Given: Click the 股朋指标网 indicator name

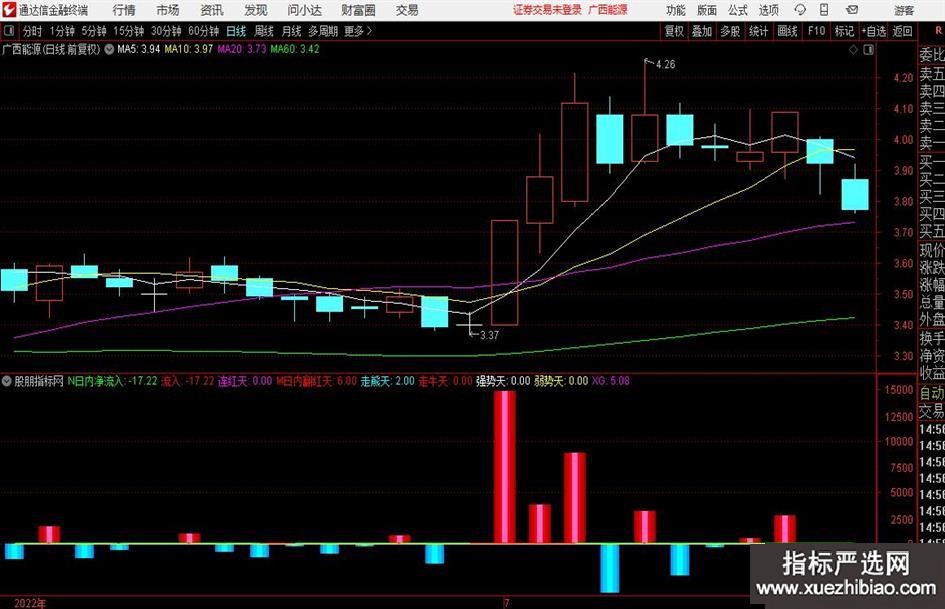Looking at the screenshot, I should (x=39, y=380).
